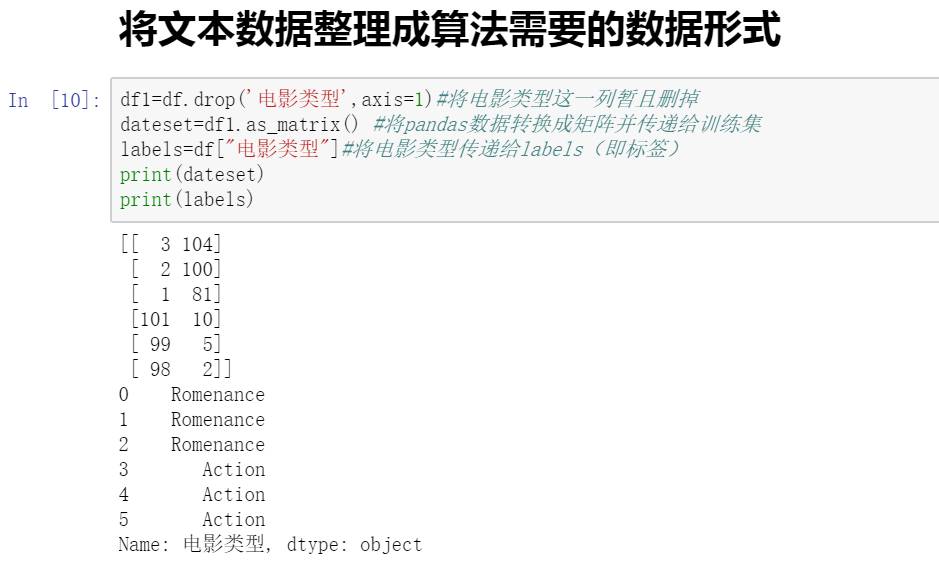
Task: Click output row [ 3 104]
Action: [171, 244]
